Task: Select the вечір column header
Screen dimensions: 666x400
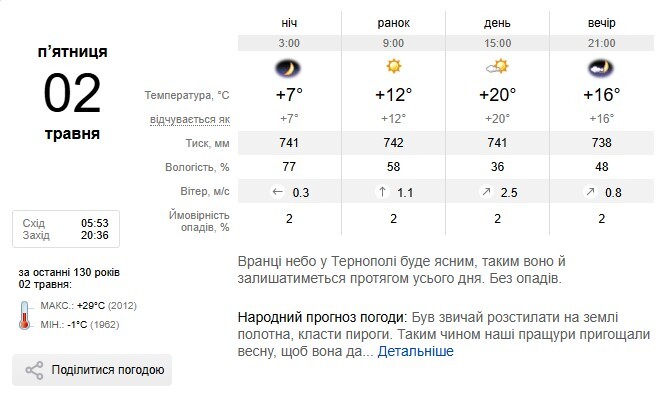Action: point(602,22)
